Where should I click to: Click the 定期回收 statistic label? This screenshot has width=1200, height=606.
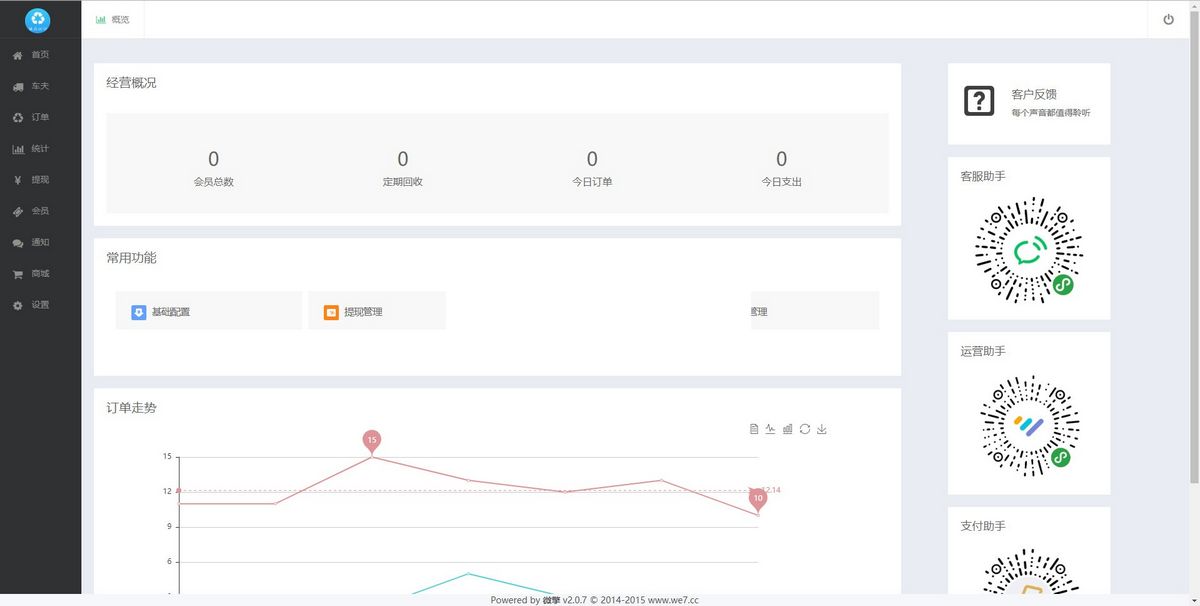tap(403, 182)
